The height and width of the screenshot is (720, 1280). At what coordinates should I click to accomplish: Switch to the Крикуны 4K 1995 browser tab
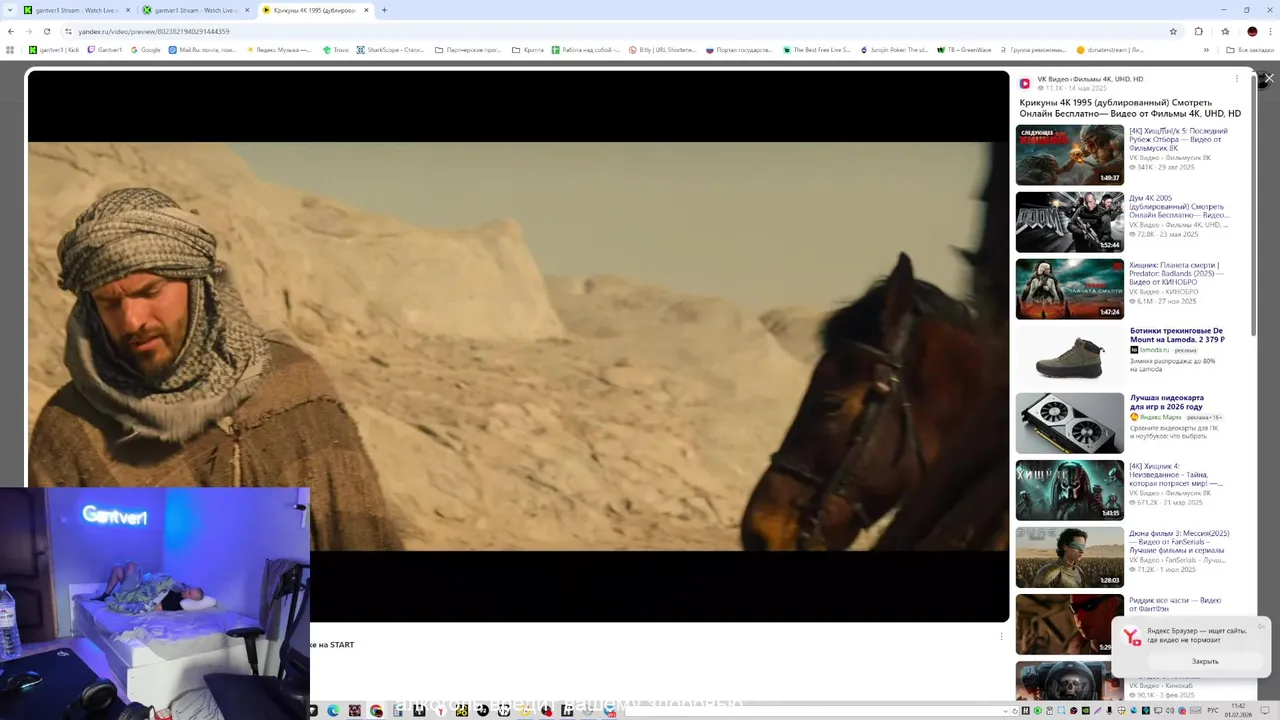click(316, 10)
